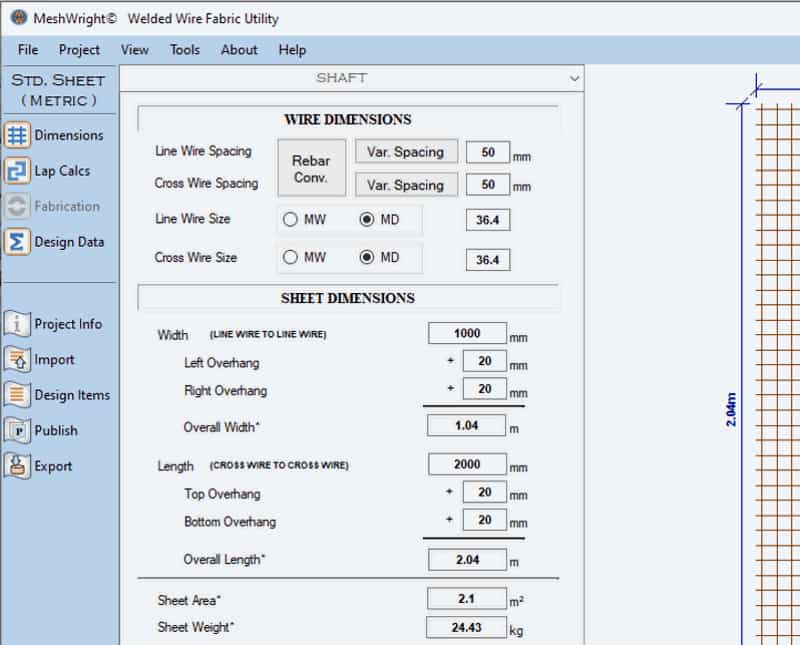800x645 pixels.
Task: Click the Publish icon
Action: coord(17,431)
